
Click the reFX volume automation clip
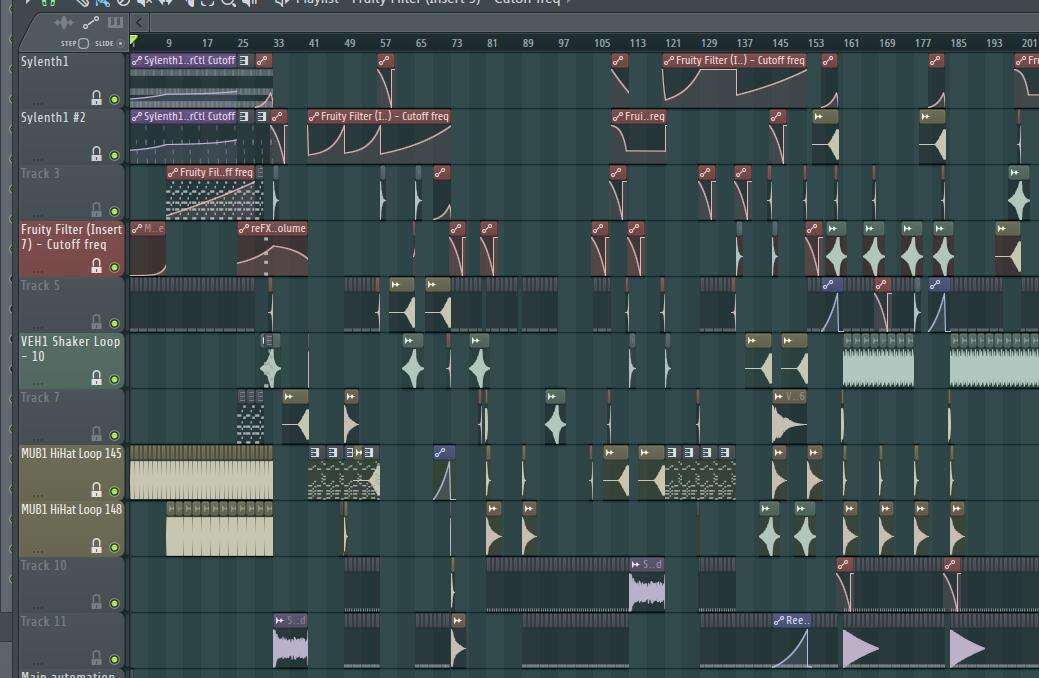click(272, 229)
